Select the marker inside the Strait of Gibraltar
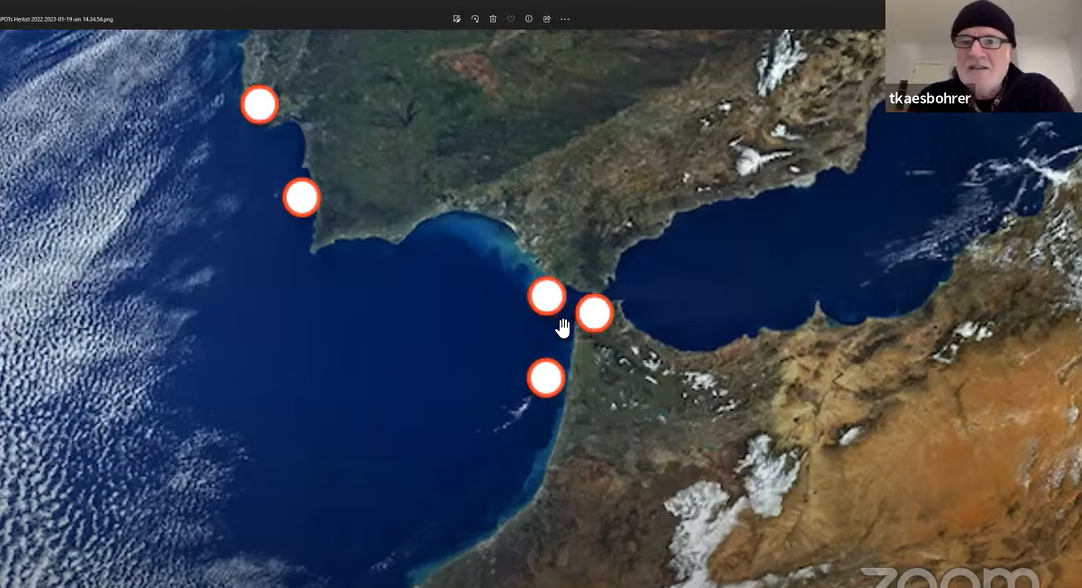 pyautogui.click(x=594, y=313)
